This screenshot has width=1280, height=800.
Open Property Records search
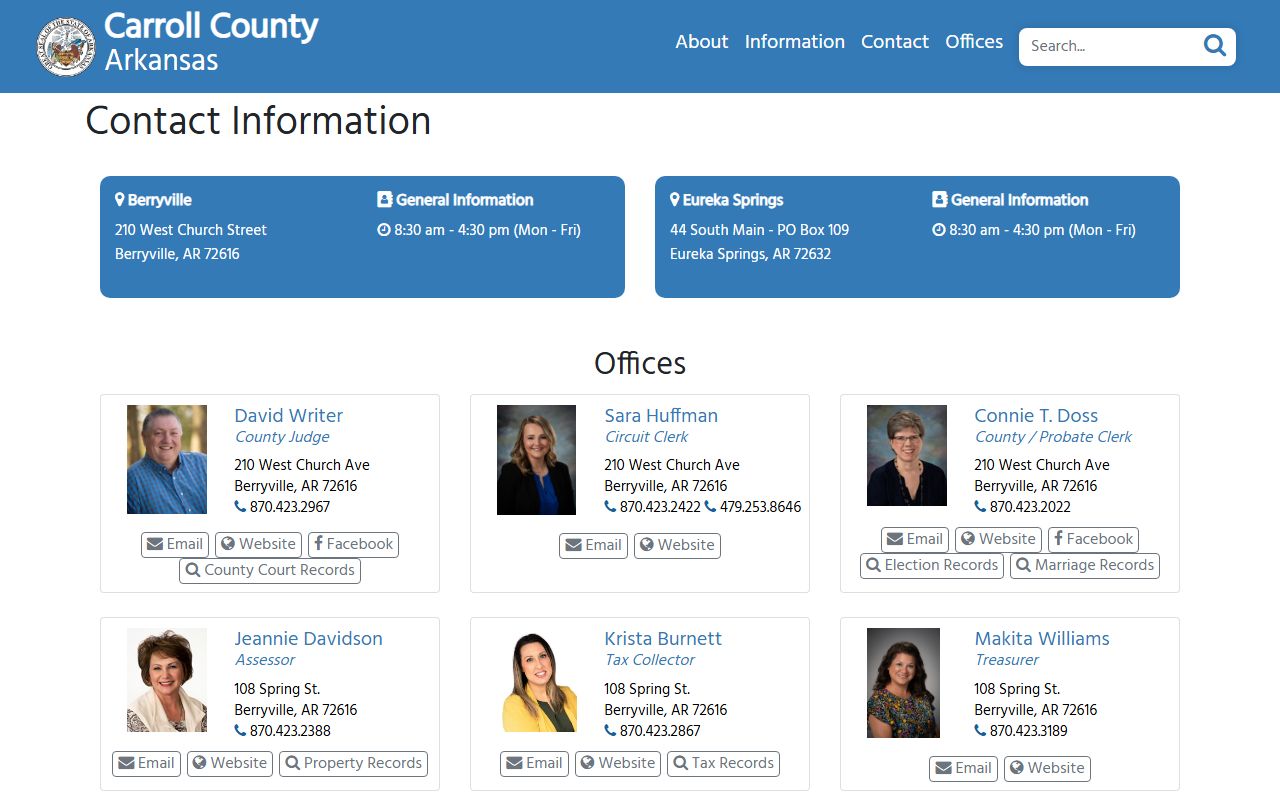point(353,764)
